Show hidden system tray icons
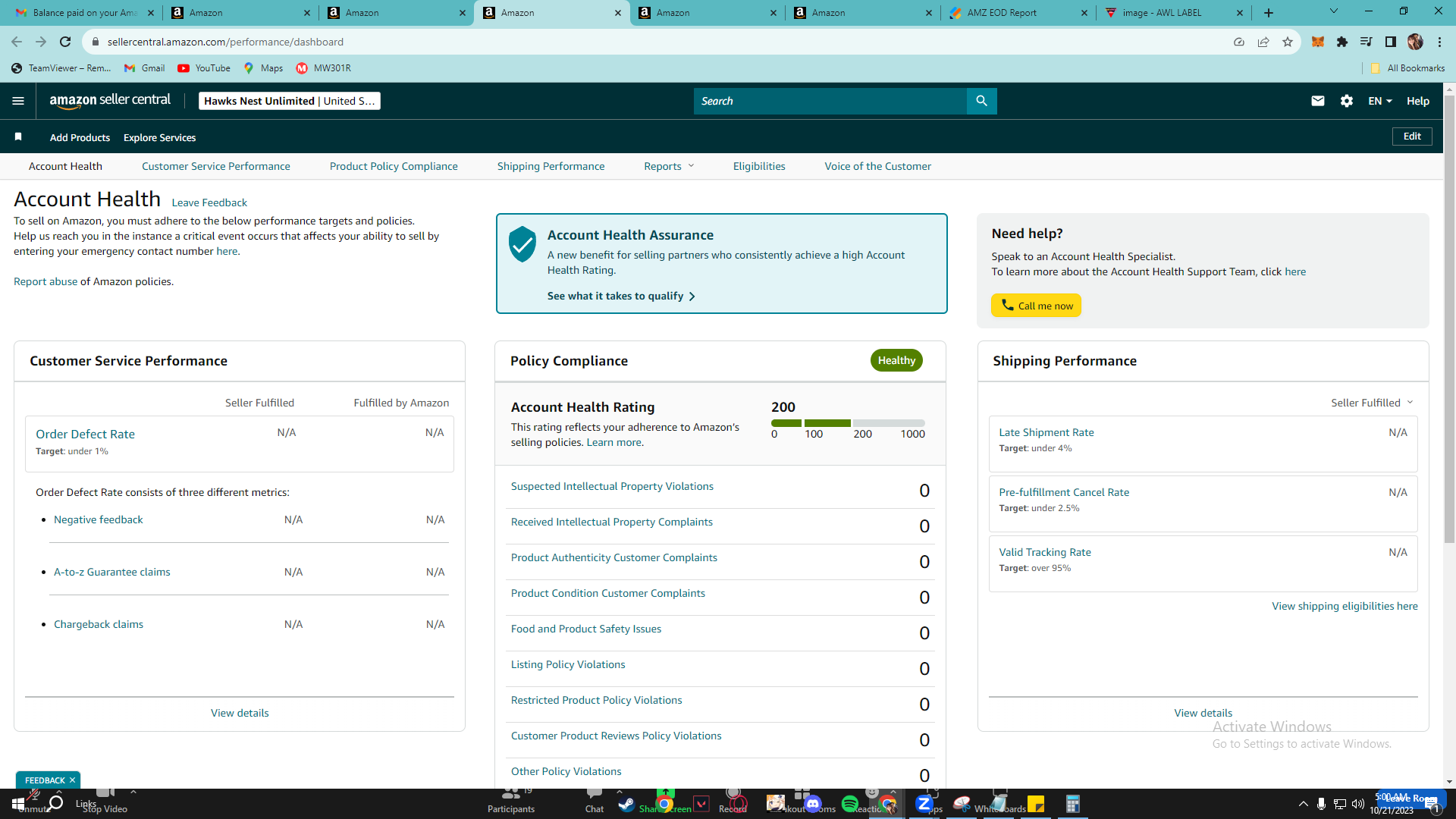The image size is (1456, 819). click(1303, 804)
